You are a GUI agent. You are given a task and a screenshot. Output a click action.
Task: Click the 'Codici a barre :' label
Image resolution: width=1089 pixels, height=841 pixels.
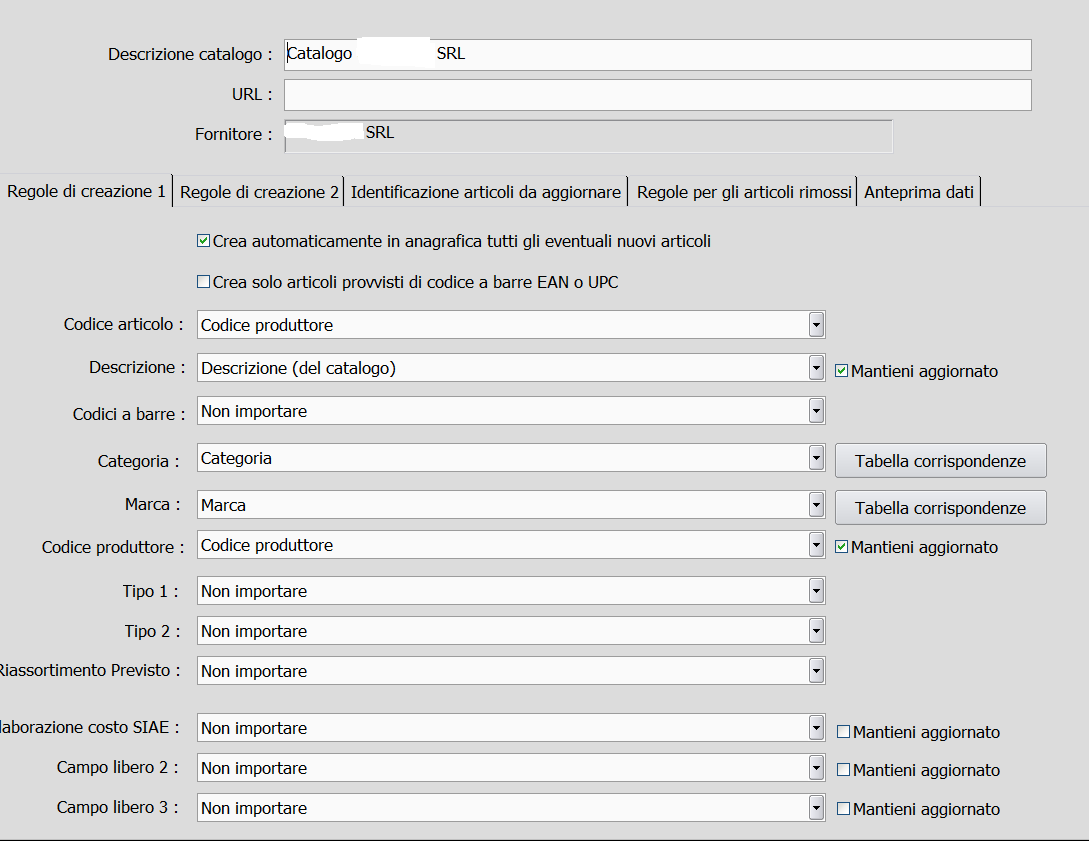[x=129, y=415]
